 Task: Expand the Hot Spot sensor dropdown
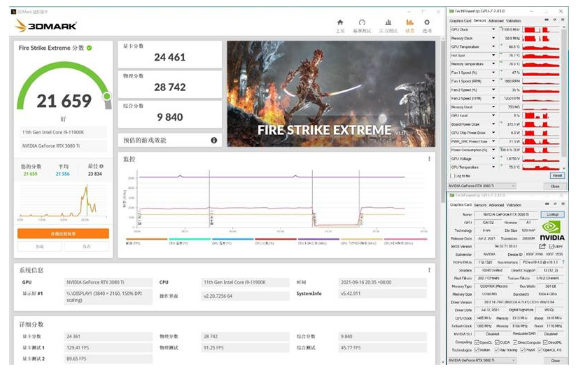[x=493, y=55]
